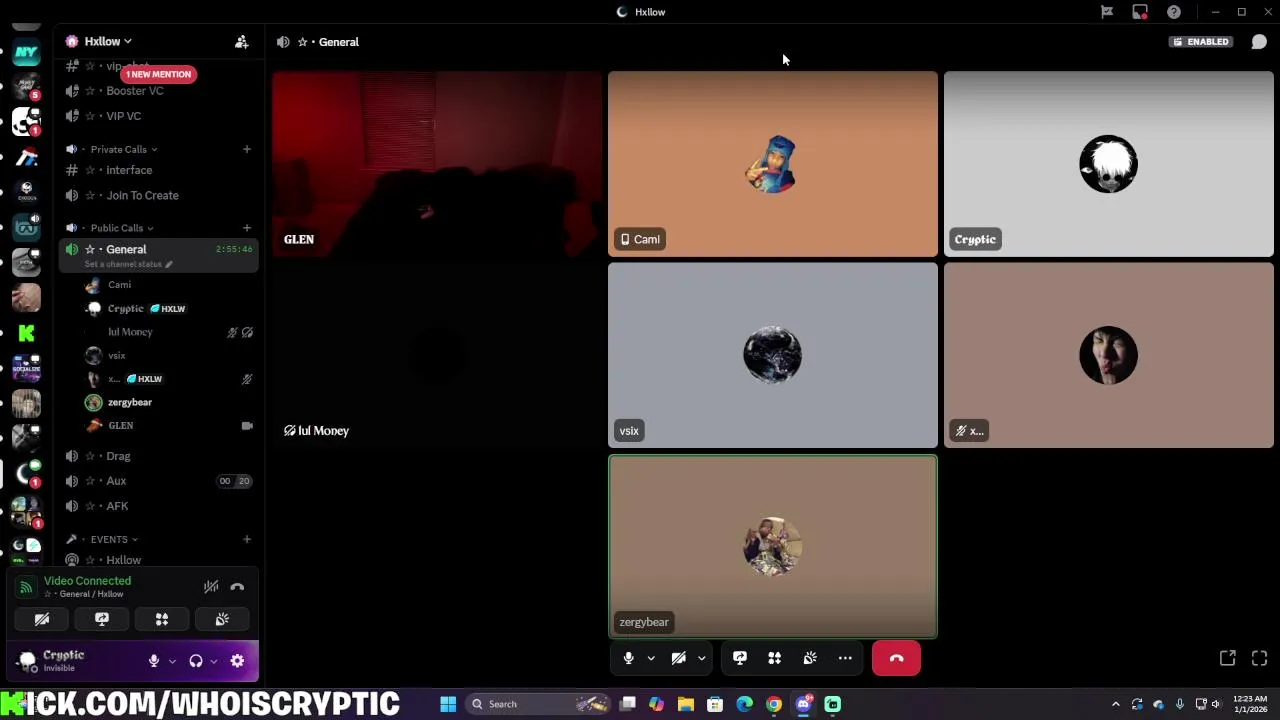Viewport: 1280px width, 720px height.
Task: Open output device options beside headphones icon
Action: pyautogui.click(x=213, y=661)
